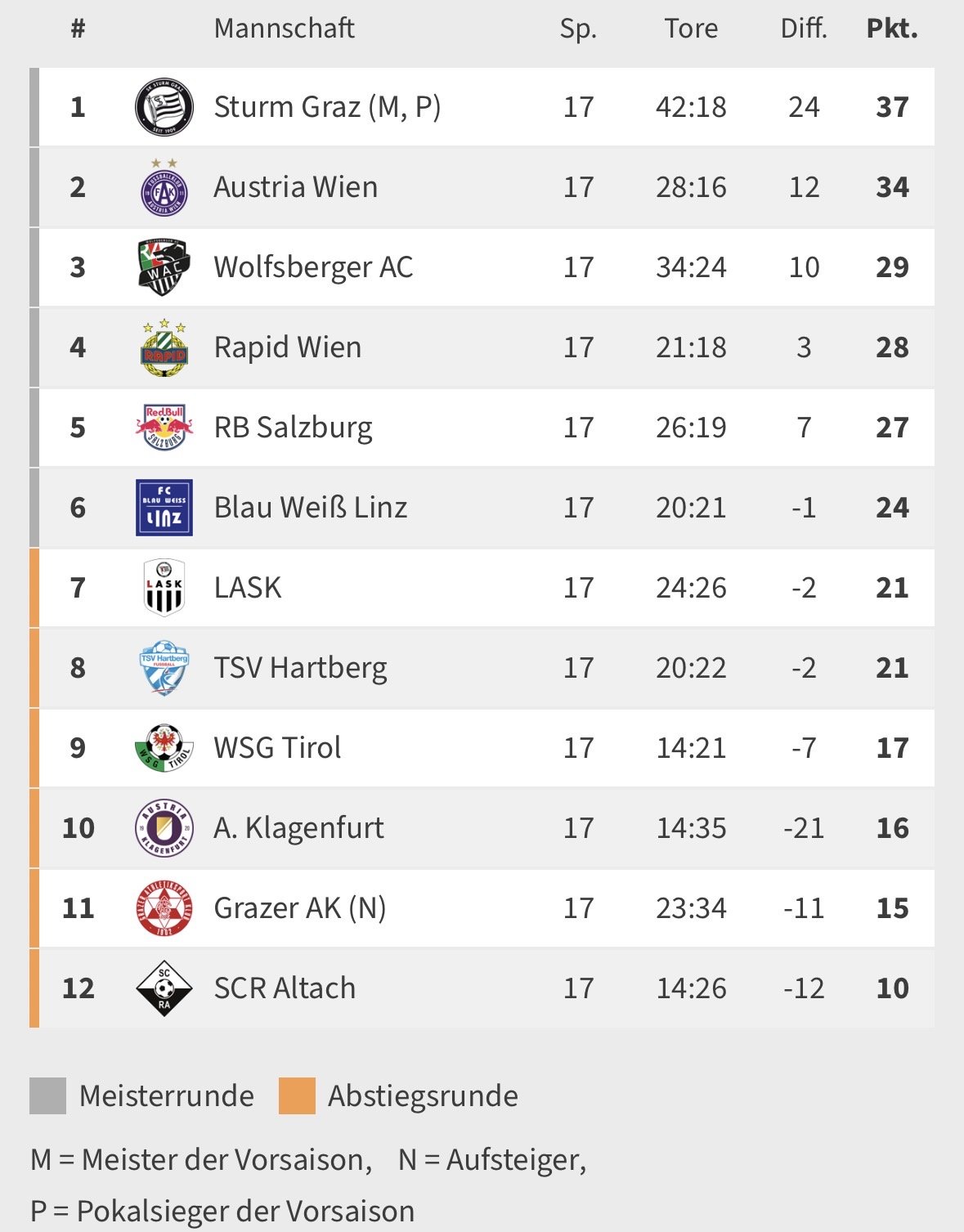Open the Wolfsberger AC crest icon
This screenshot has width=964, height=1232.
(164, 267)
